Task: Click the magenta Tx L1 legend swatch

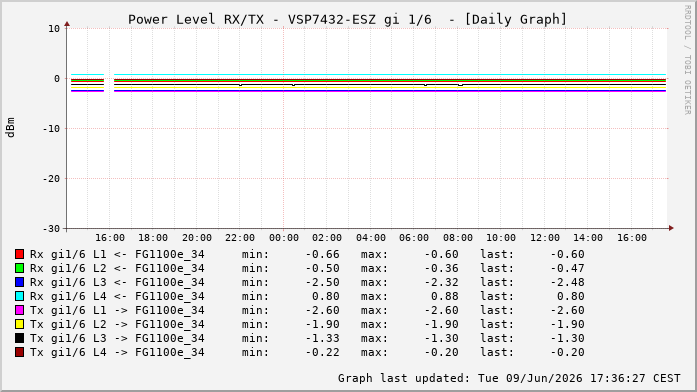Action: click(x=19, y=310)
